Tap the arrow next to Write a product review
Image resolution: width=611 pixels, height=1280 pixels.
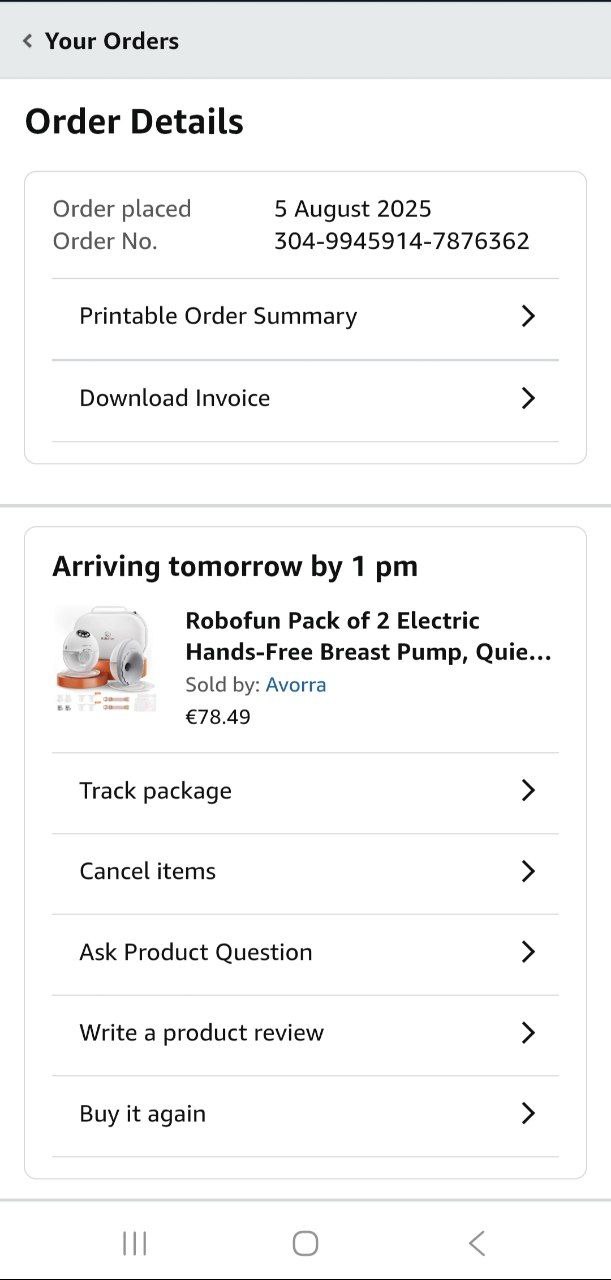(528, 1033)
